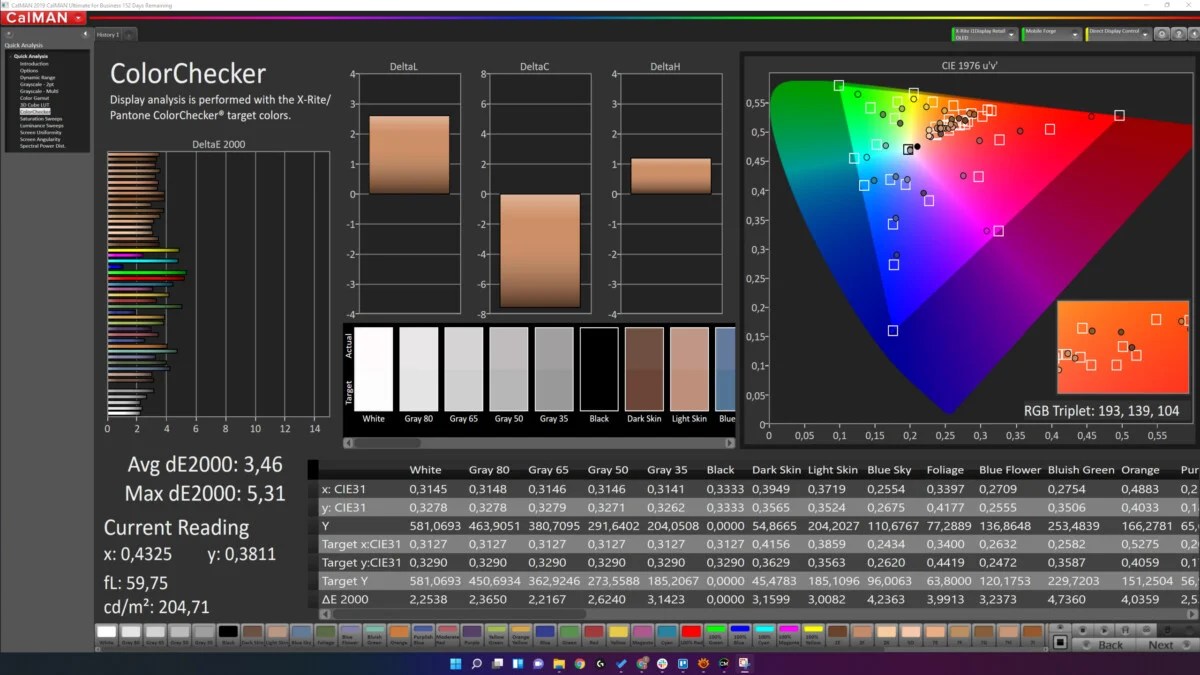Image resolution: width=1200 pixels, height=675 pixels.
Task: Select the 100% Blue patch in bottom strip
Action: tap(740, 634)
